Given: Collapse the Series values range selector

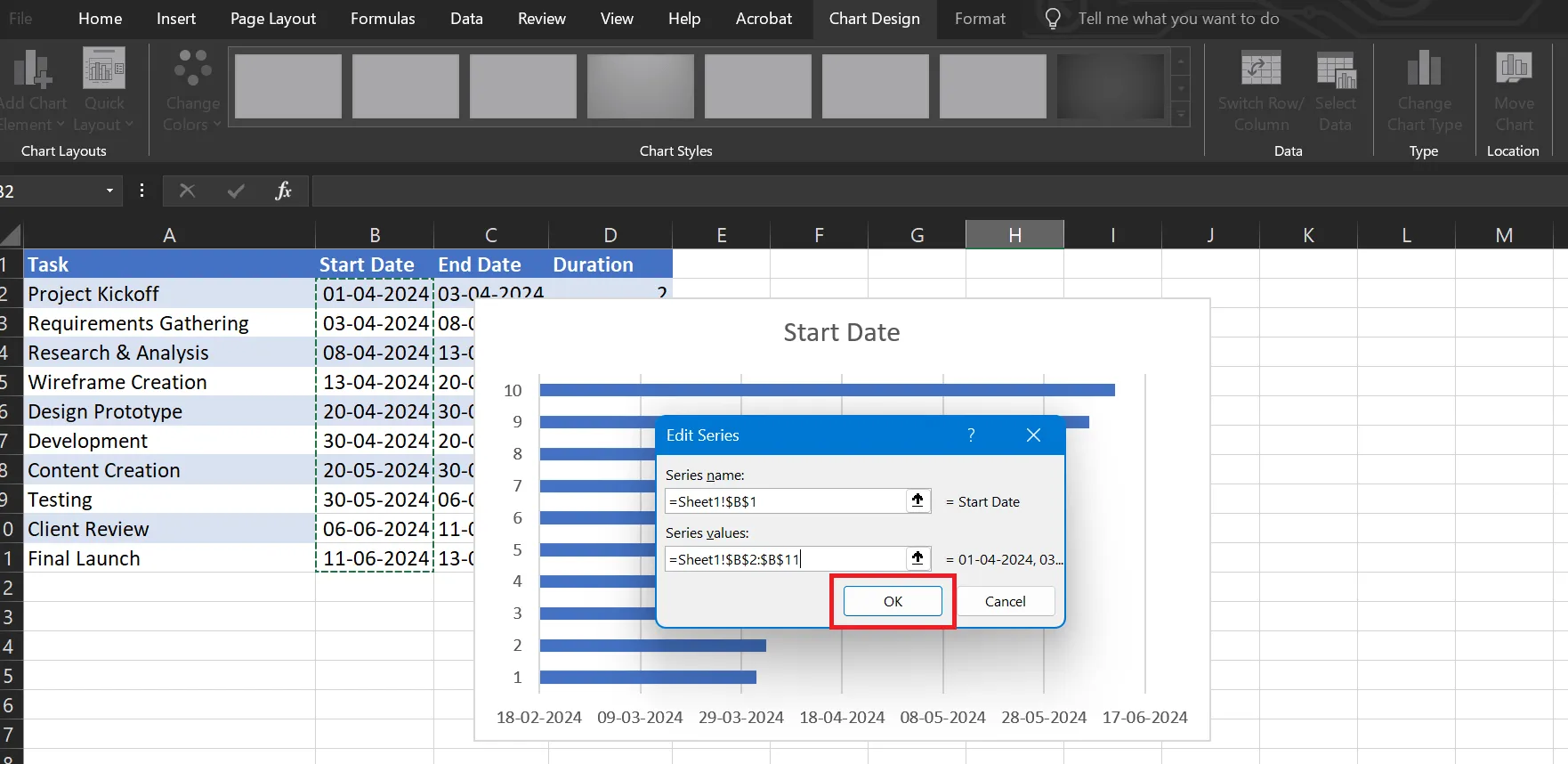Looking at the screenshot, I should [x=917, y=558].
